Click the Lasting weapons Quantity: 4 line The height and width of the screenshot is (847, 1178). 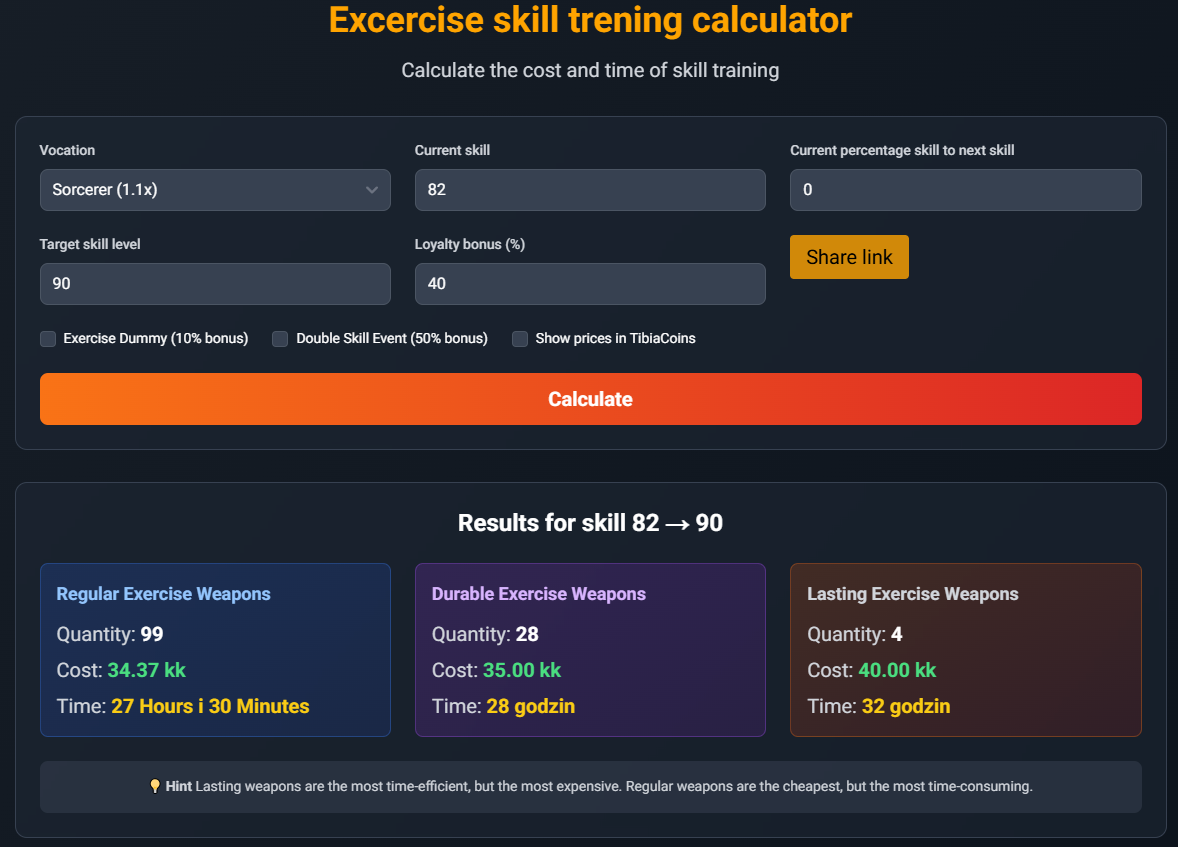[855, 634]
